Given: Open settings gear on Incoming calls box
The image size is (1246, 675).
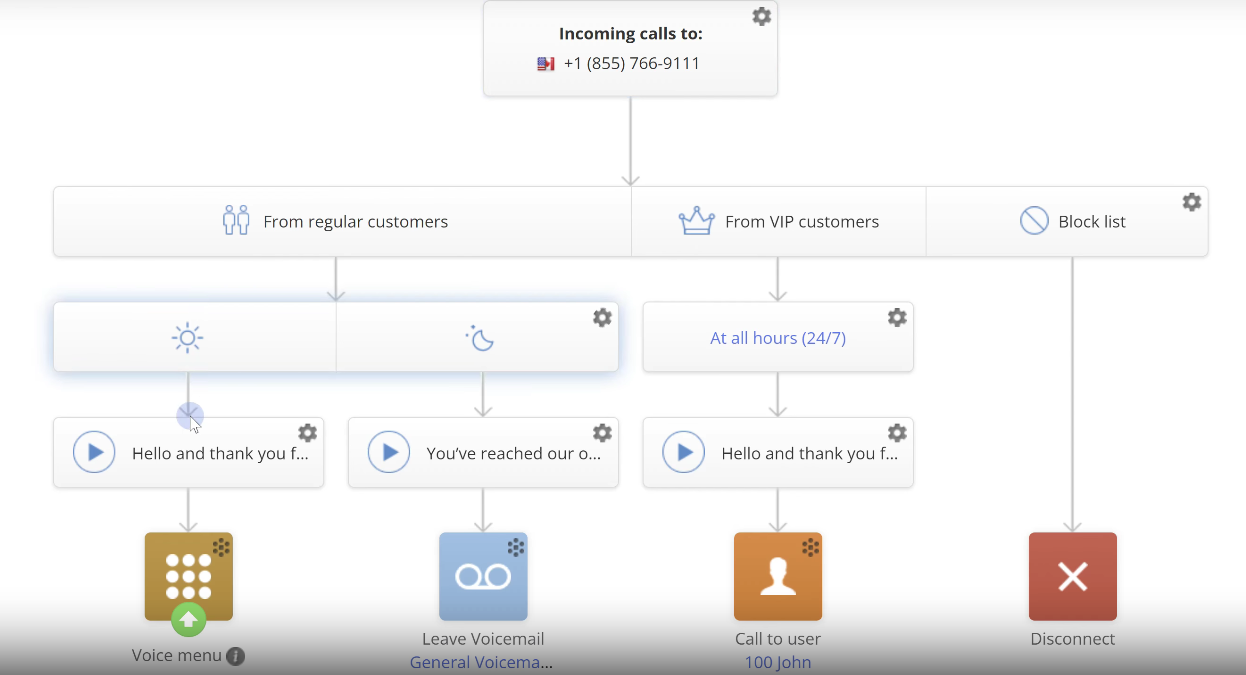Looking at the screenshot, I should pos(762,17).
